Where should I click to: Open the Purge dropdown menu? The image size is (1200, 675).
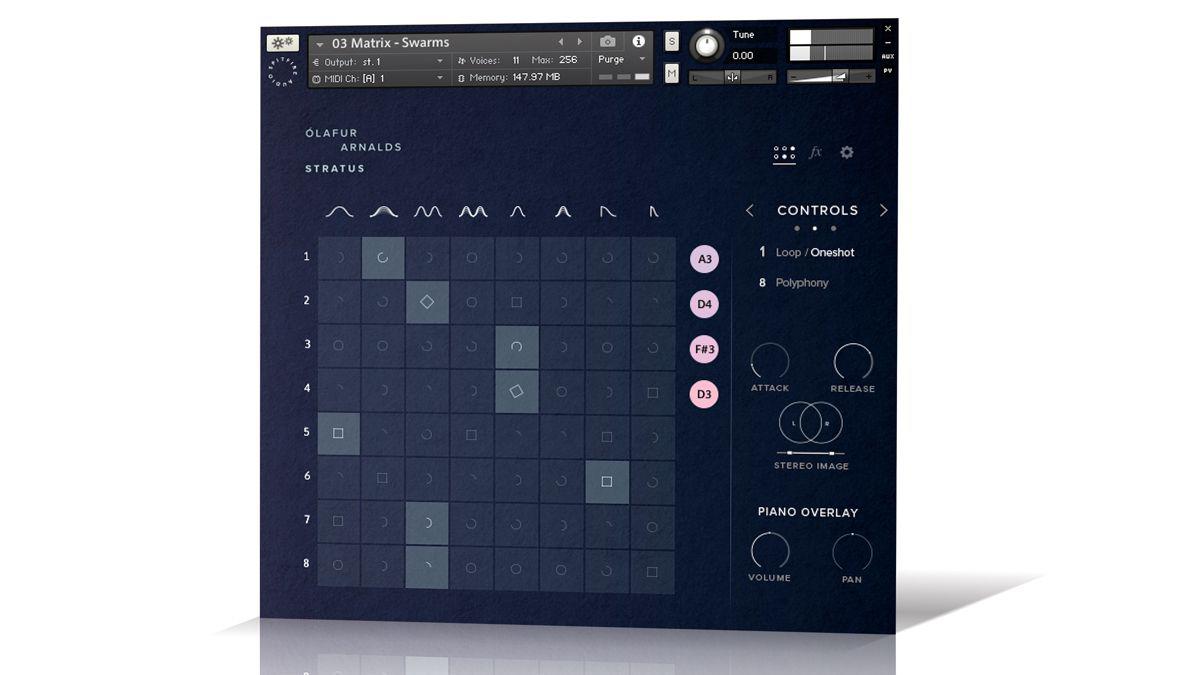click(623, 60)
